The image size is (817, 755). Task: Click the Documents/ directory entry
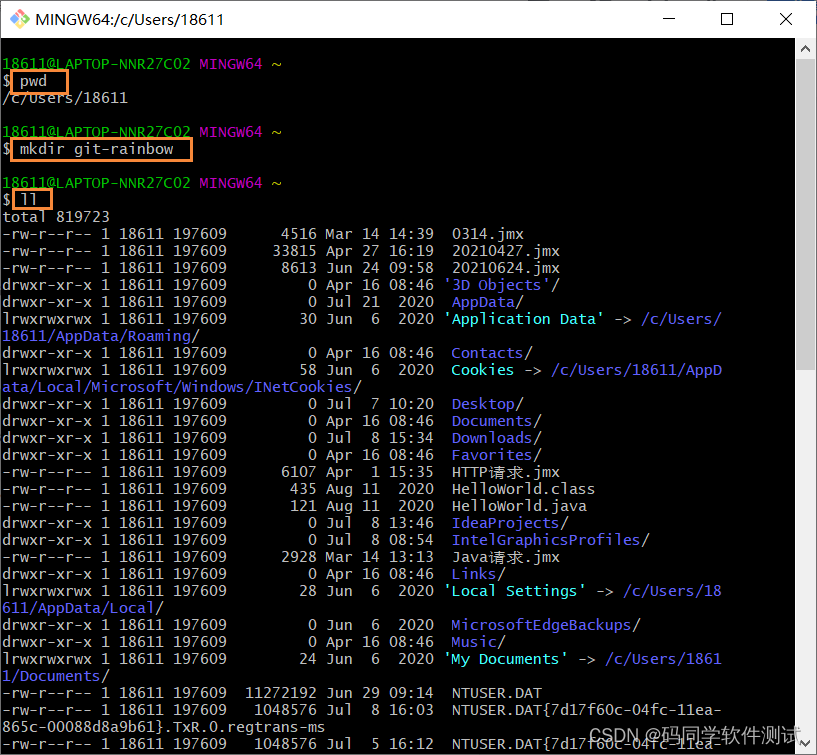coord(497,421)
